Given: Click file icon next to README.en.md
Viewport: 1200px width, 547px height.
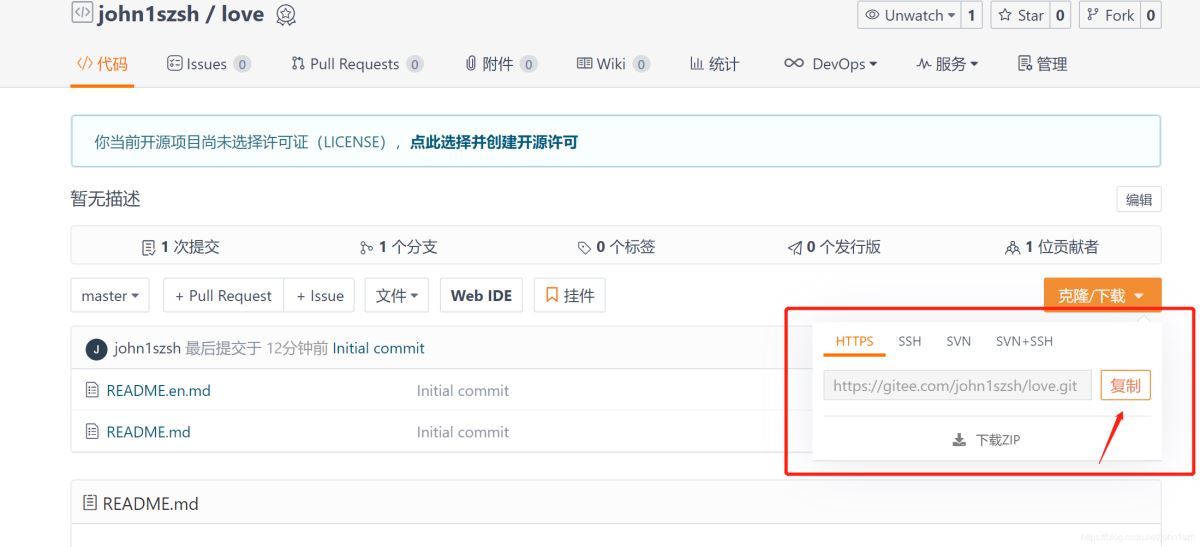Looking at the screenshot, I should coord(92,390).
